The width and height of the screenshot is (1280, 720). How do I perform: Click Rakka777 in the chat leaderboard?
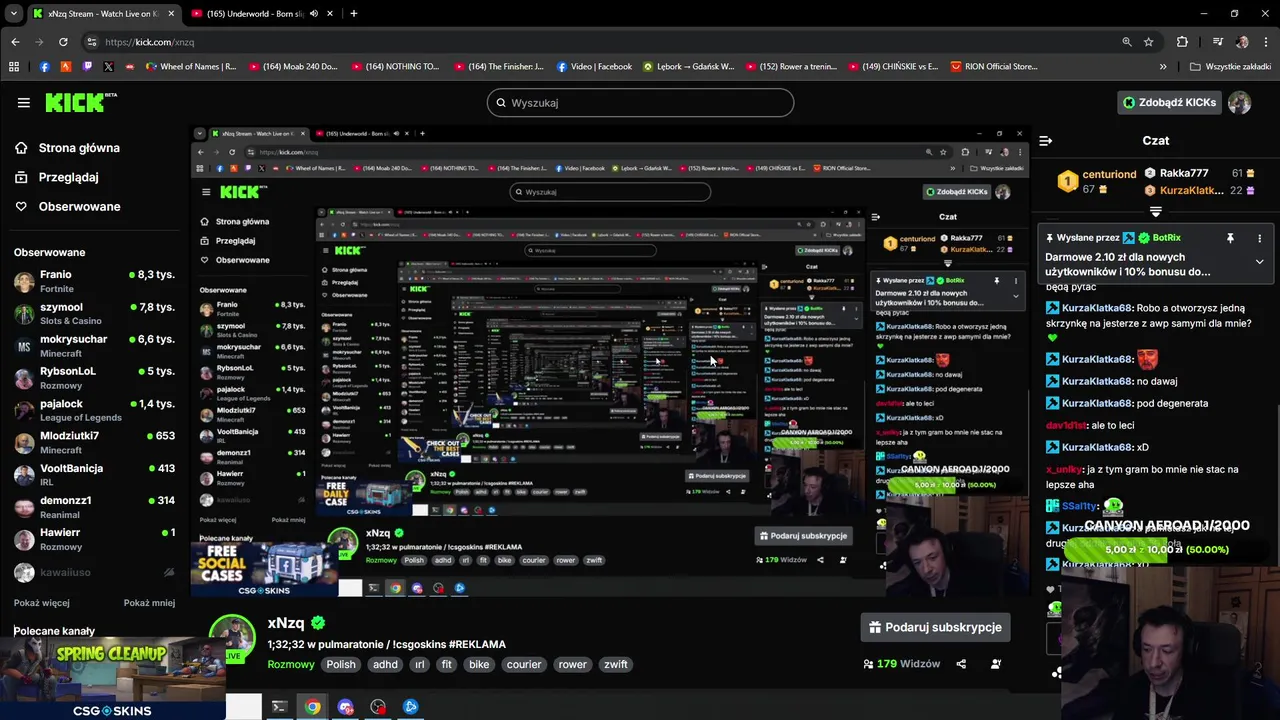pos(1184,173)
